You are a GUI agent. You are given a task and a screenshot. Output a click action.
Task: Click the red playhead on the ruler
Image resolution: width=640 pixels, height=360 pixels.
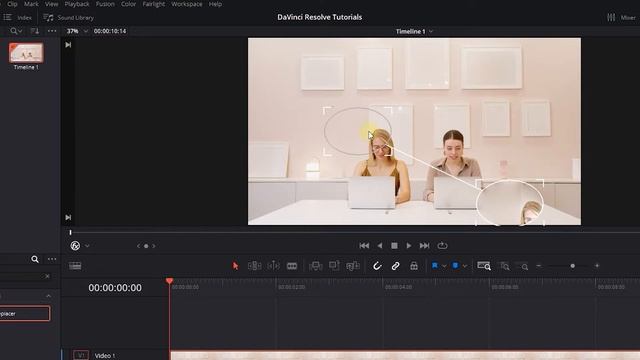click(169, 281)
